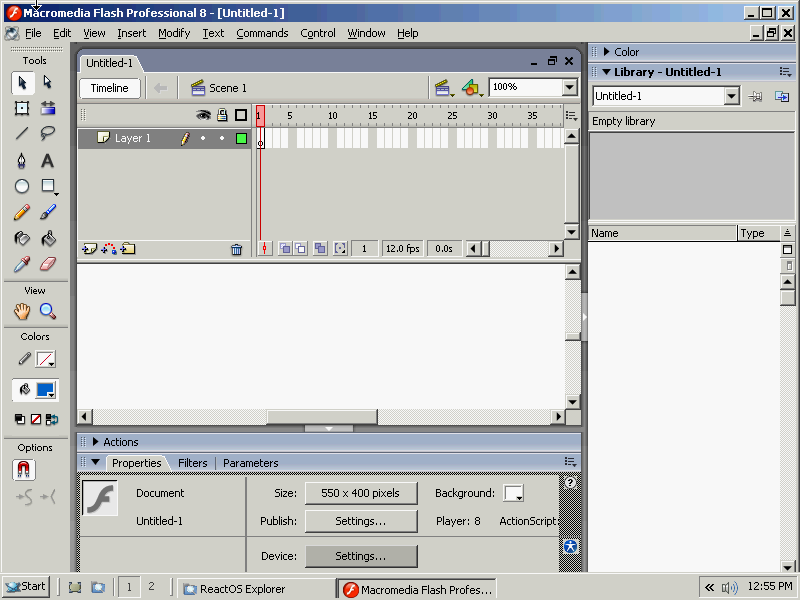
Task: Select the Rectangle tool
Action: pyautogui.click(x=48, y=186)
